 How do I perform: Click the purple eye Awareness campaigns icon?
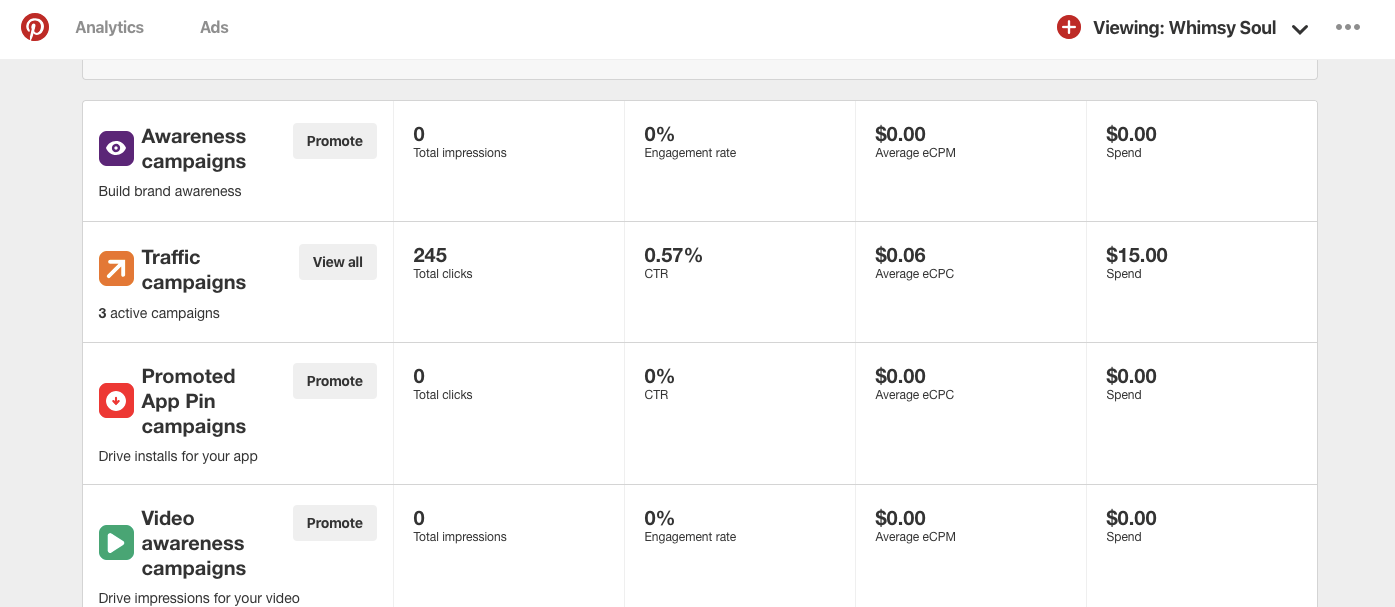tap(116, 149)
